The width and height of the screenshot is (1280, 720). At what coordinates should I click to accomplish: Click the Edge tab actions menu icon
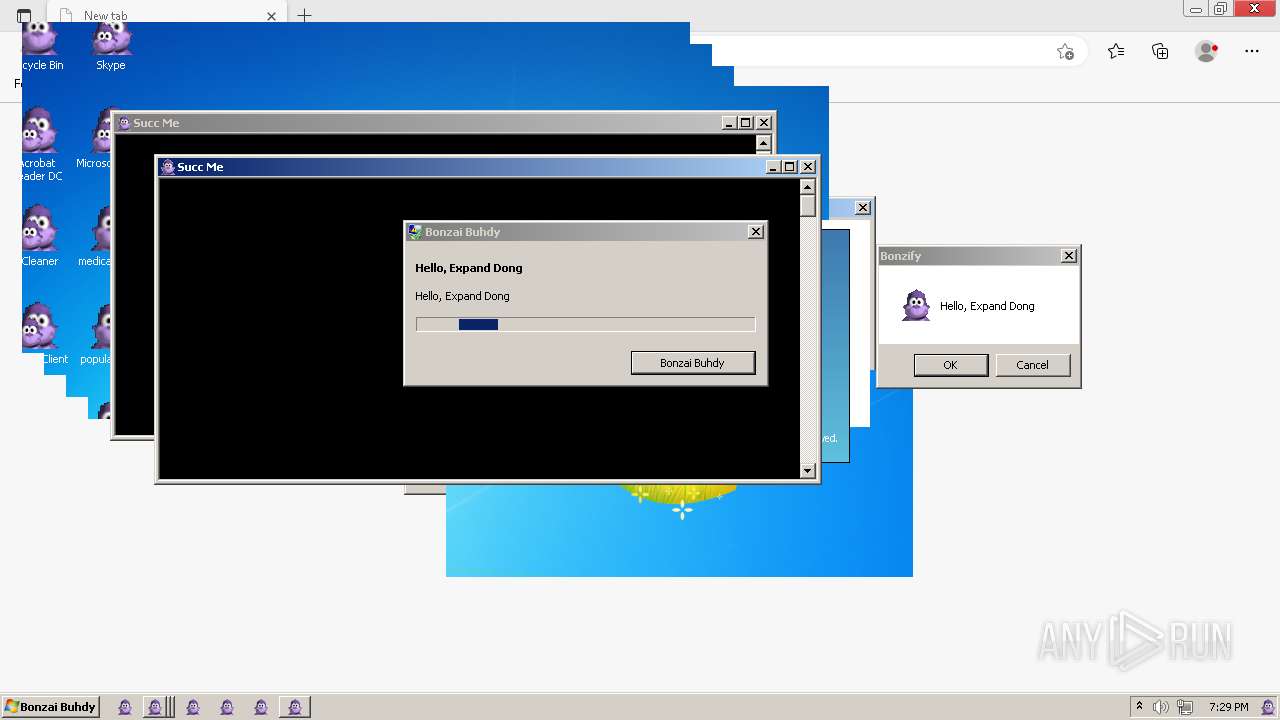pyautogui.click(x=24, y=16)
